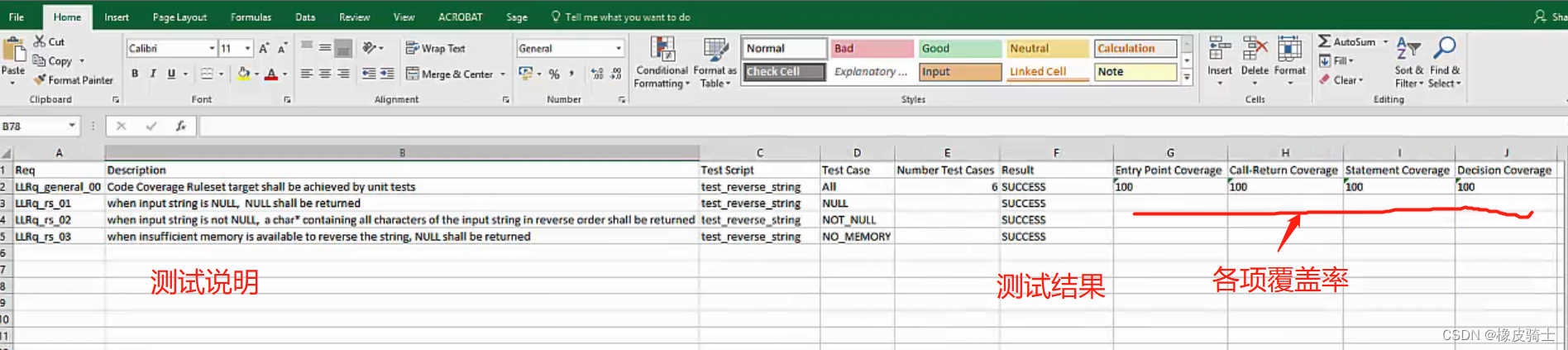Decrease cell indent
The height and width of the screenshot is (350, 1568).
pyautogui.click(x=368, y=74)
